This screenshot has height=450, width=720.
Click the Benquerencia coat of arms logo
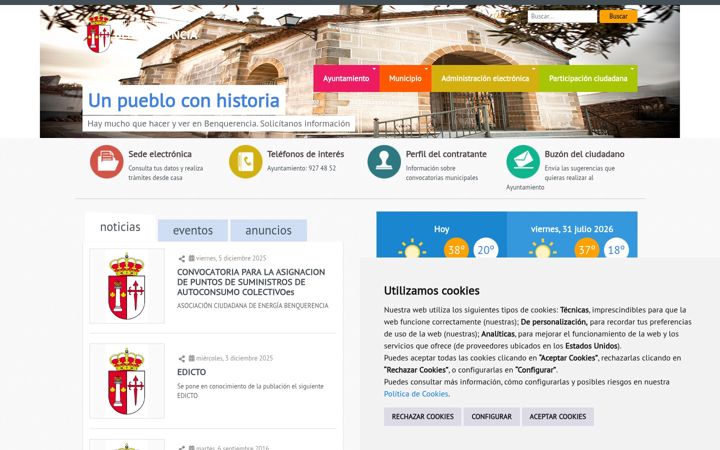pyautogui.click(x=98, y=33)
